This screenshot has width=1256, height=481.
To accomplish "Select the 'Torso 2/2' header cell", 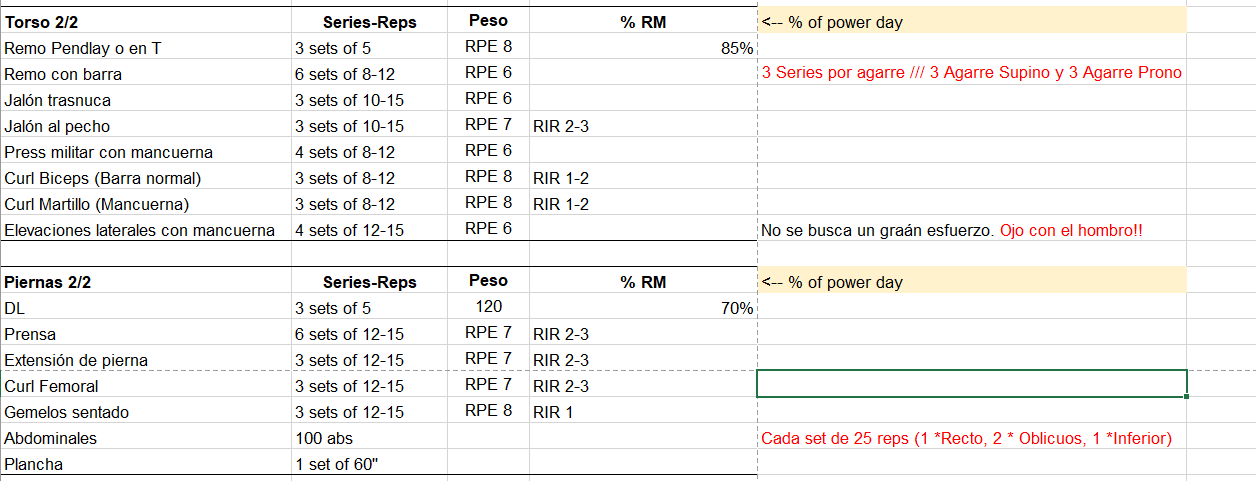I will click(146, 21).
